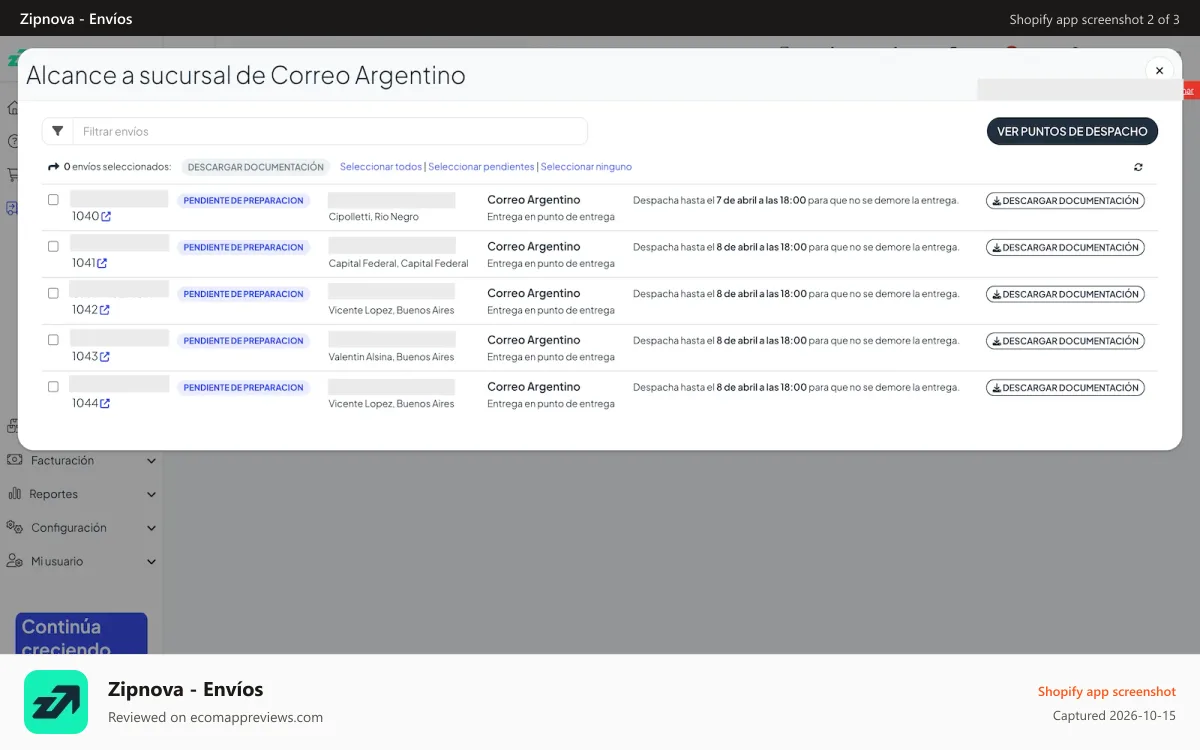Click the Correo Argentino carrier name on row 1040
The width and height of the screenshot is (1200, 750).
534,200
